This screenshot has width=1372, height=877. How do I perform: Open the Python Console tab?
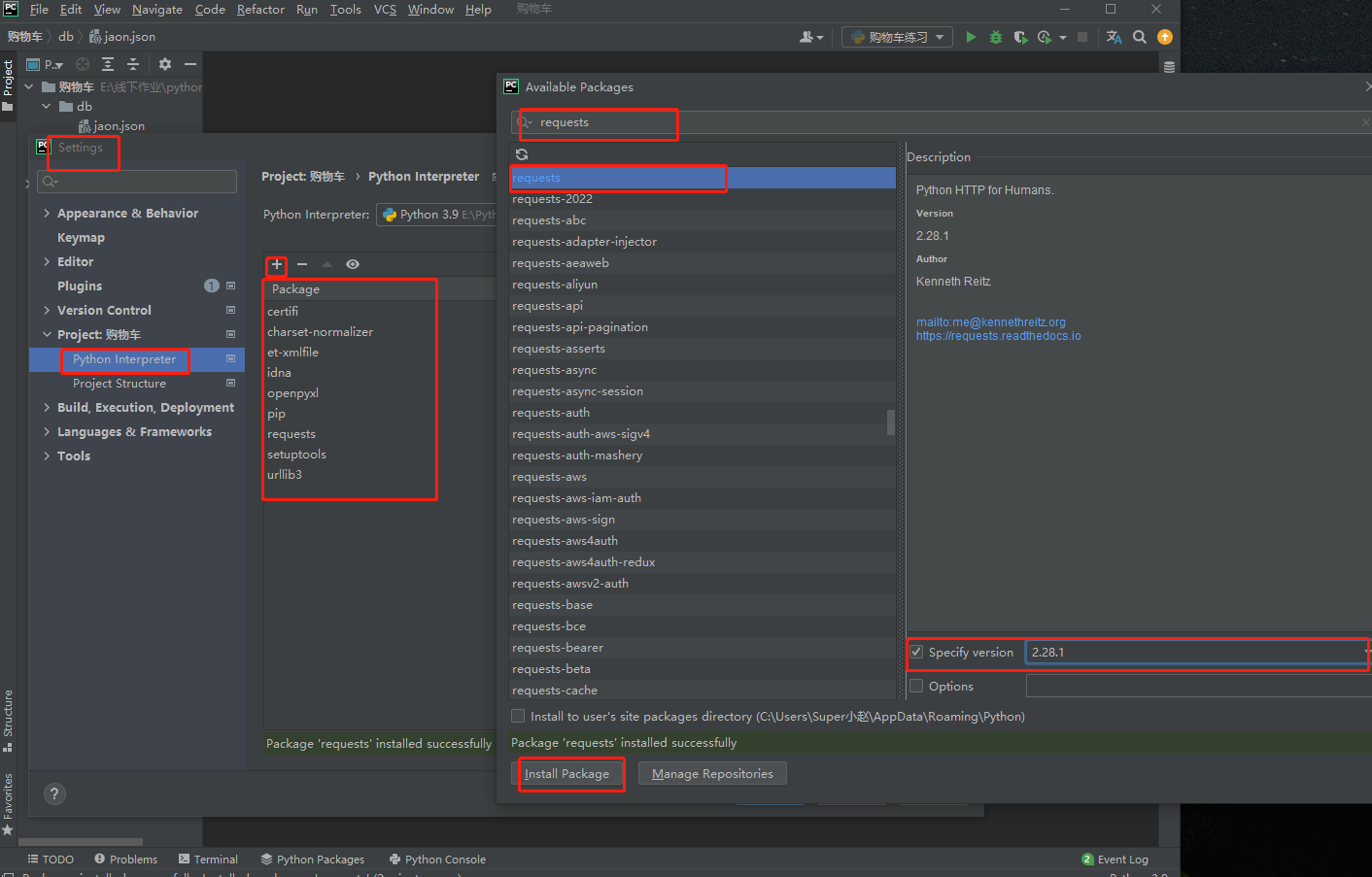(x=437, y=860)
